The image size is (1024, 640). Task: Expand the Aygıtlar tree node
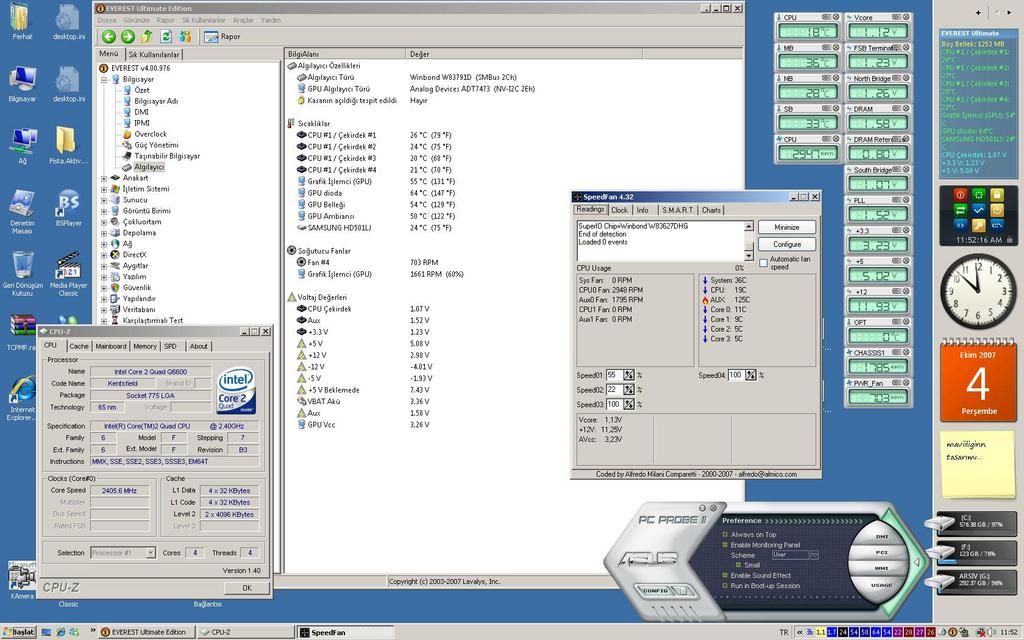pos(104,266)
